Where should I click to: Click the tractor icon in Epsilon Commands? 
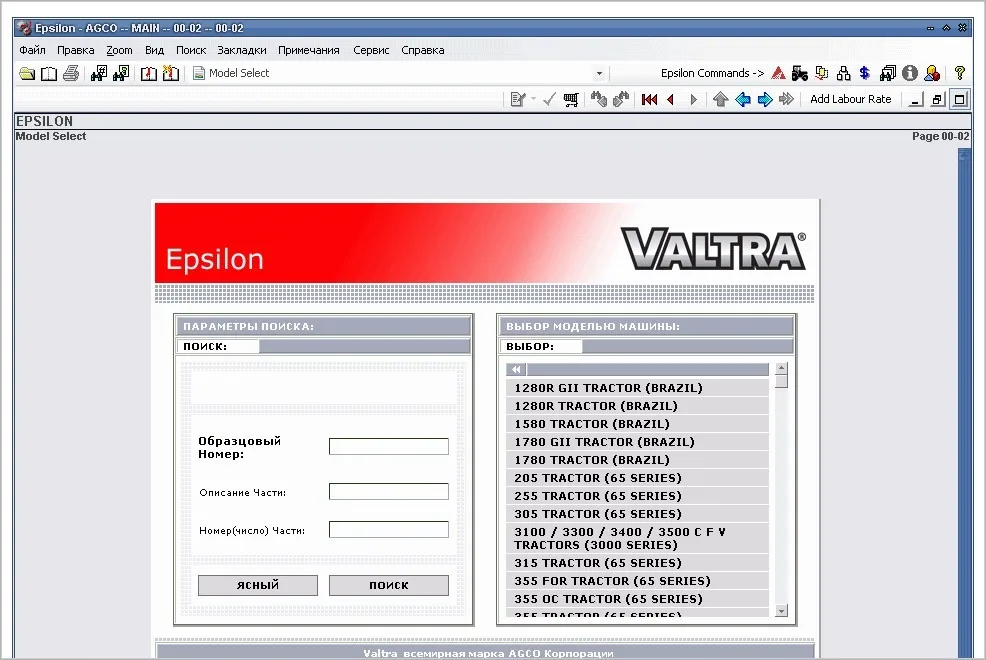(x=800, y=74)
